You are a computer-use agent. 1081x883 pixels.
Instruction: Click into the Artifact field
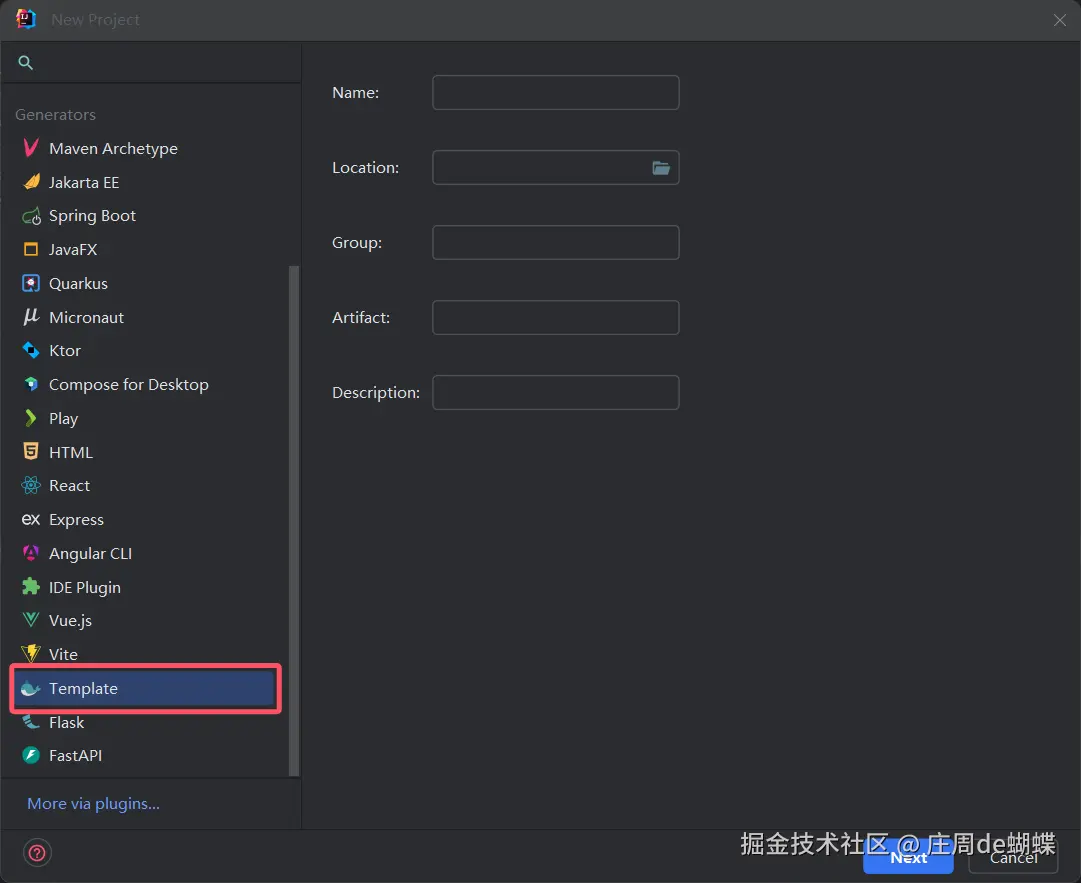[556, 318]
